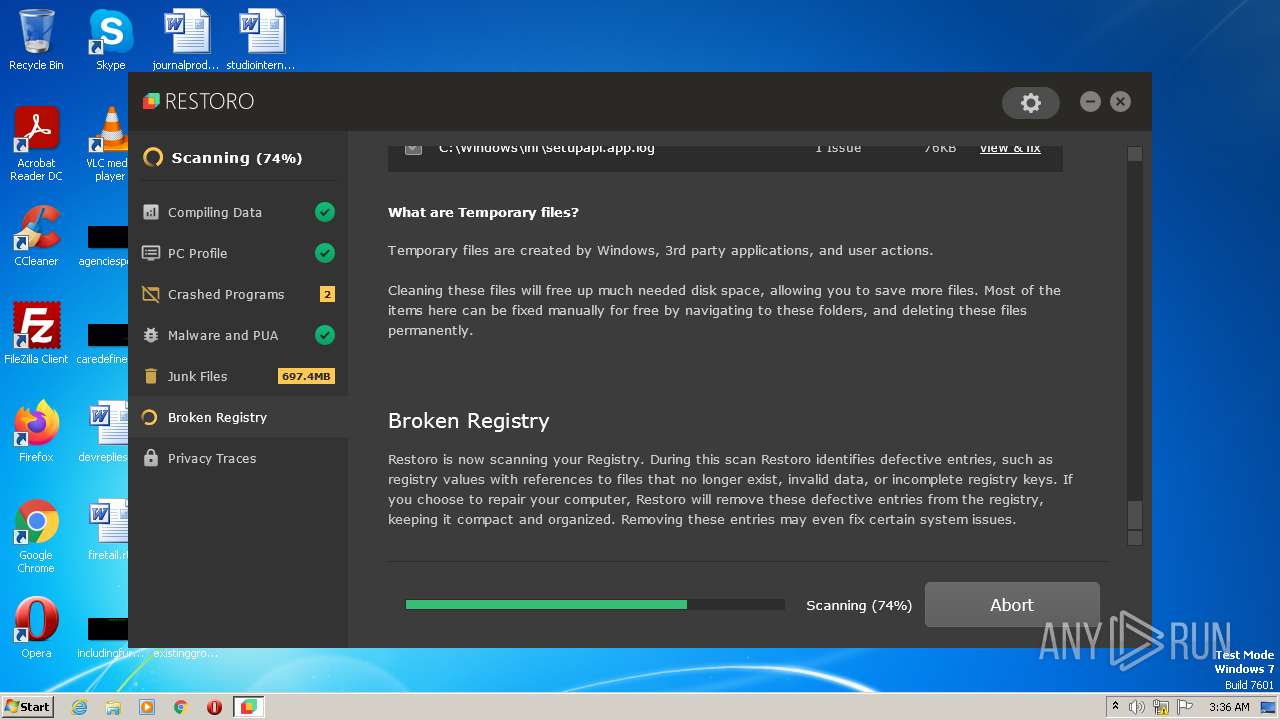Select PC Profile sidebar item
The width and height of the screenshot is (1280, 720).
(238, 253)
